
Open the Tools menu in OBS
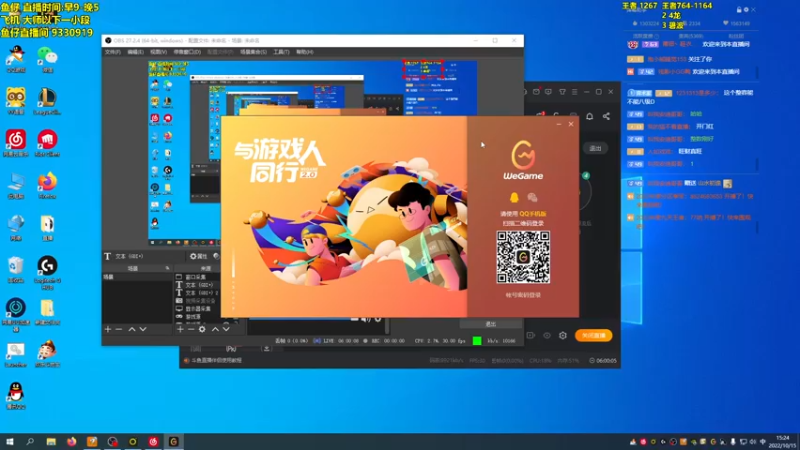281,52
